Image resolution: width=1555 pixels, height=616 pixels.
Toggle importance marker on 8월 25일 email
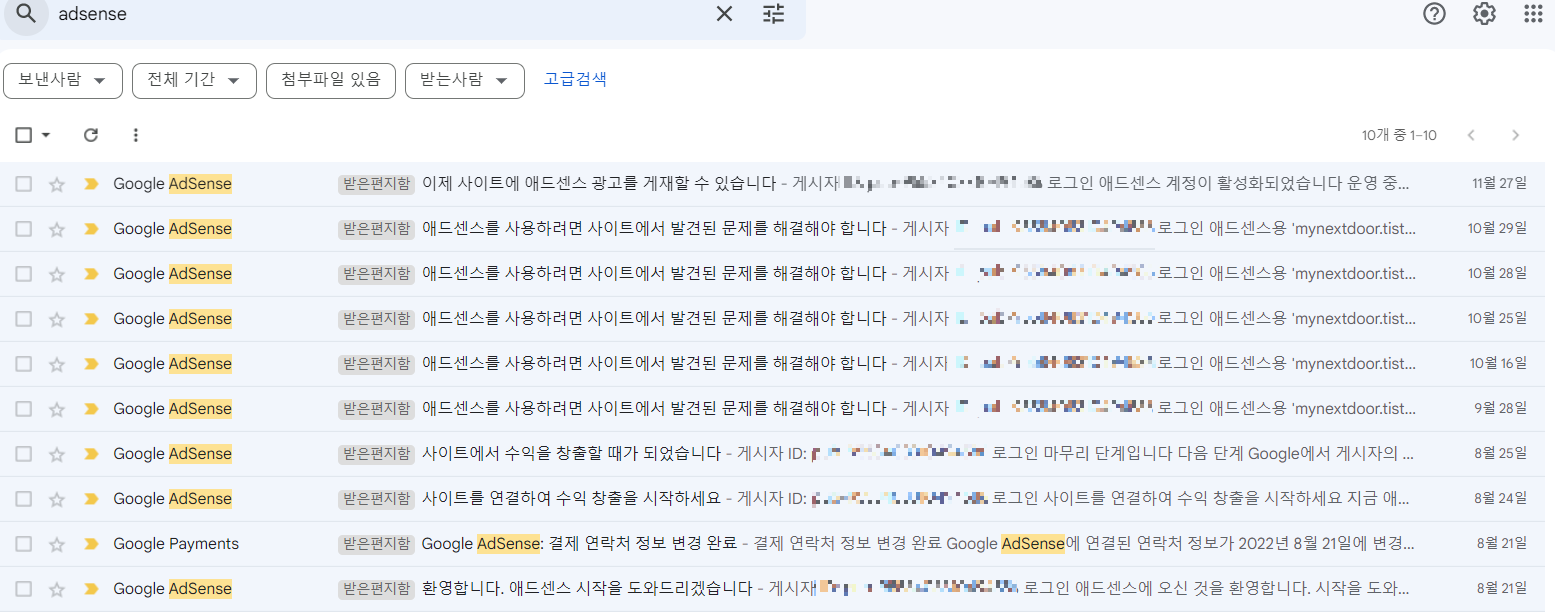tap(91, 454)
